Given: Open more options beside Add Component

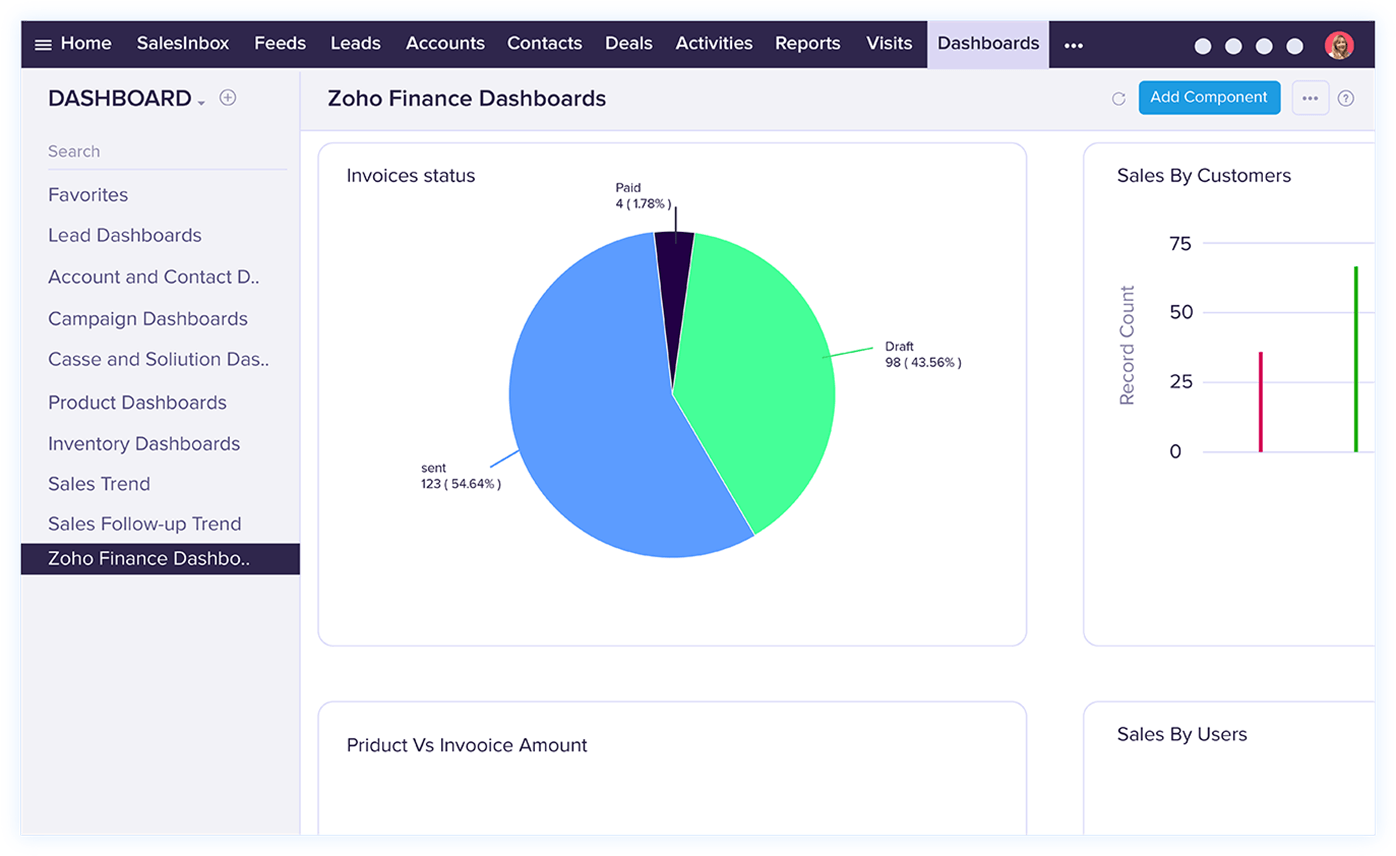Looking at the screenshot, I should (x=1310, y=98).
